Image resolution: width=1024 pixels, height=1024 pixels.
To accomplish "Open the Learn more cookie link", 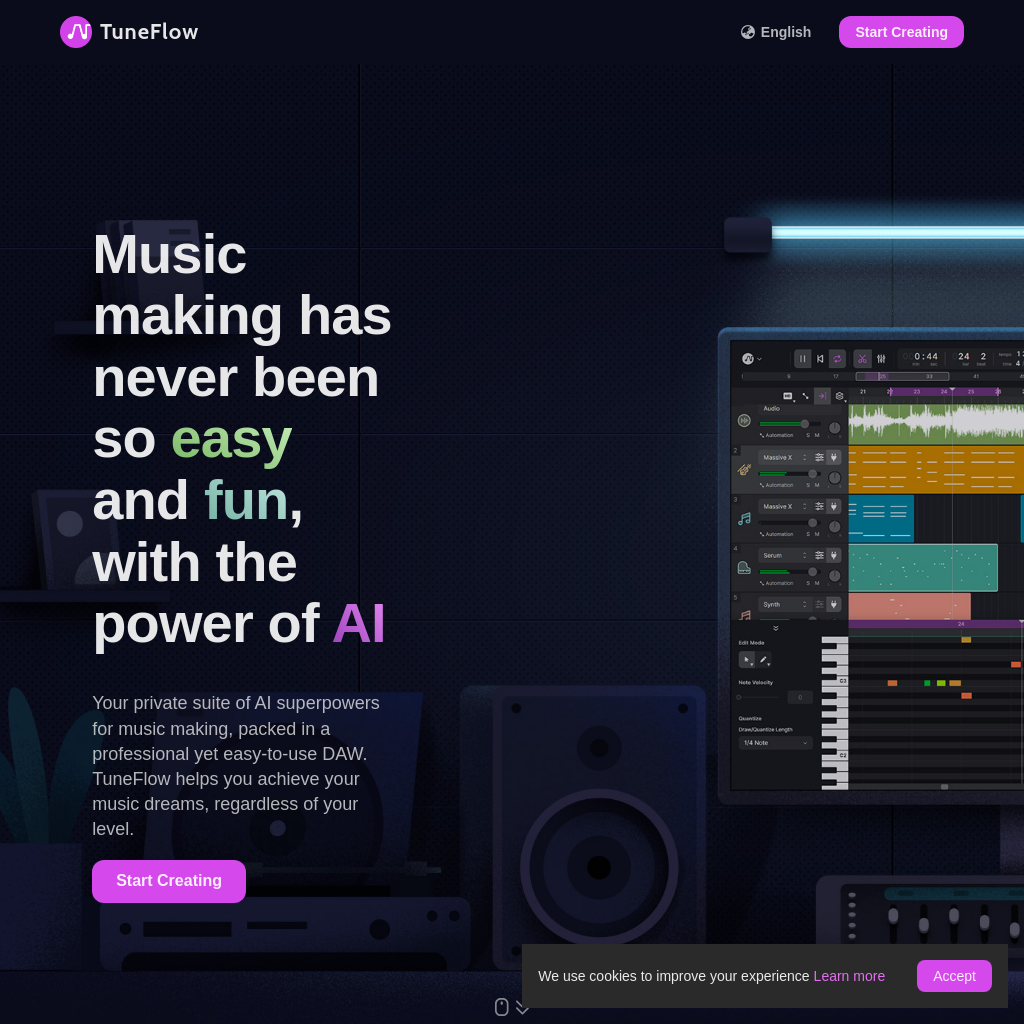I will [x=849, y=976].
